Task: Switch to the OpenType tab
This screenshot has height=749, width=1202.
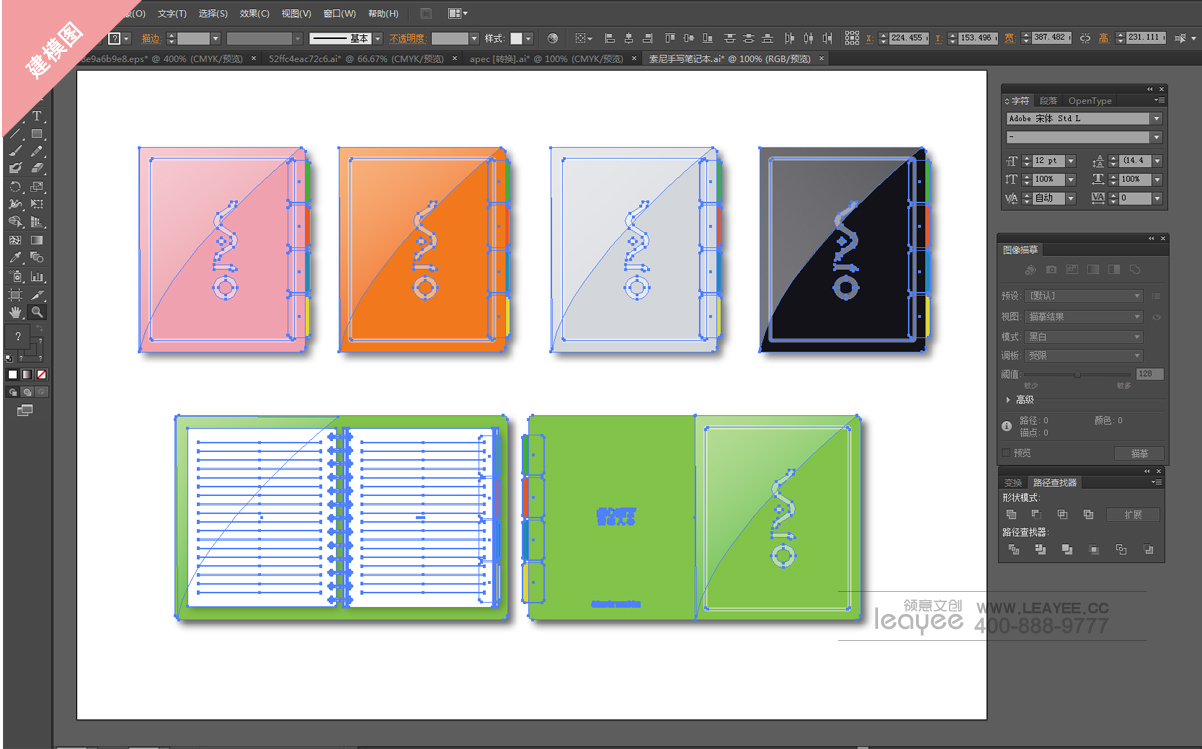Action: pos(1089,100)
